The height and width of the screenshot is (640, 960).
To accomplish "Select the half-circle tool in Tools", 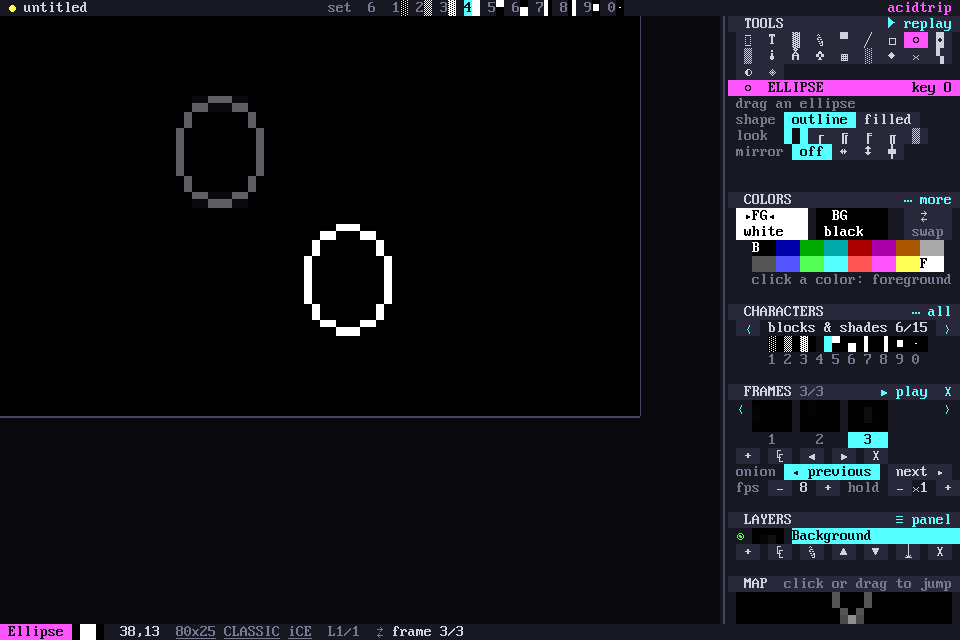I will pos(748,72).
